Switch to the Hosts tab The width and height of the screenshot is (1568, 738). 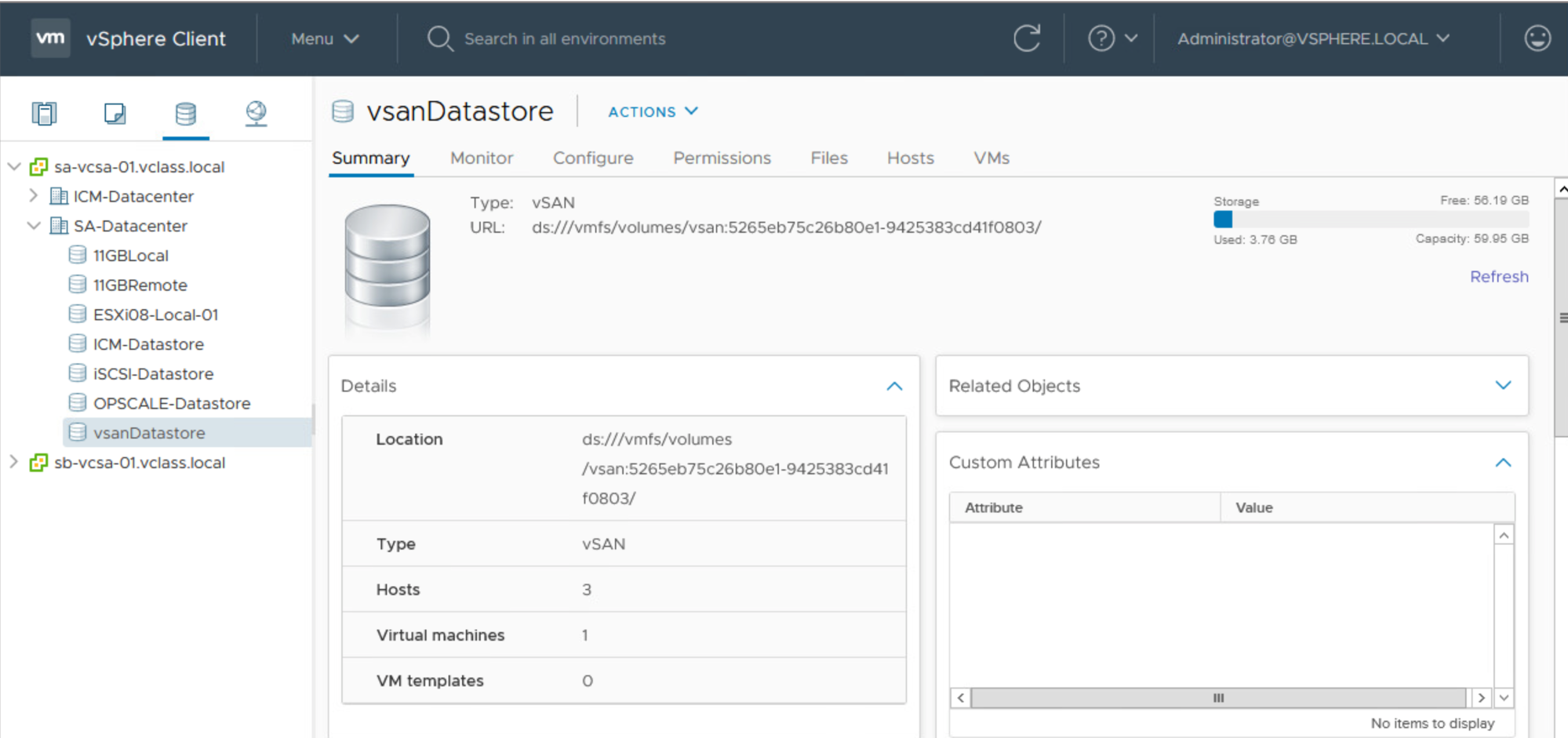(x=911, y=158)
